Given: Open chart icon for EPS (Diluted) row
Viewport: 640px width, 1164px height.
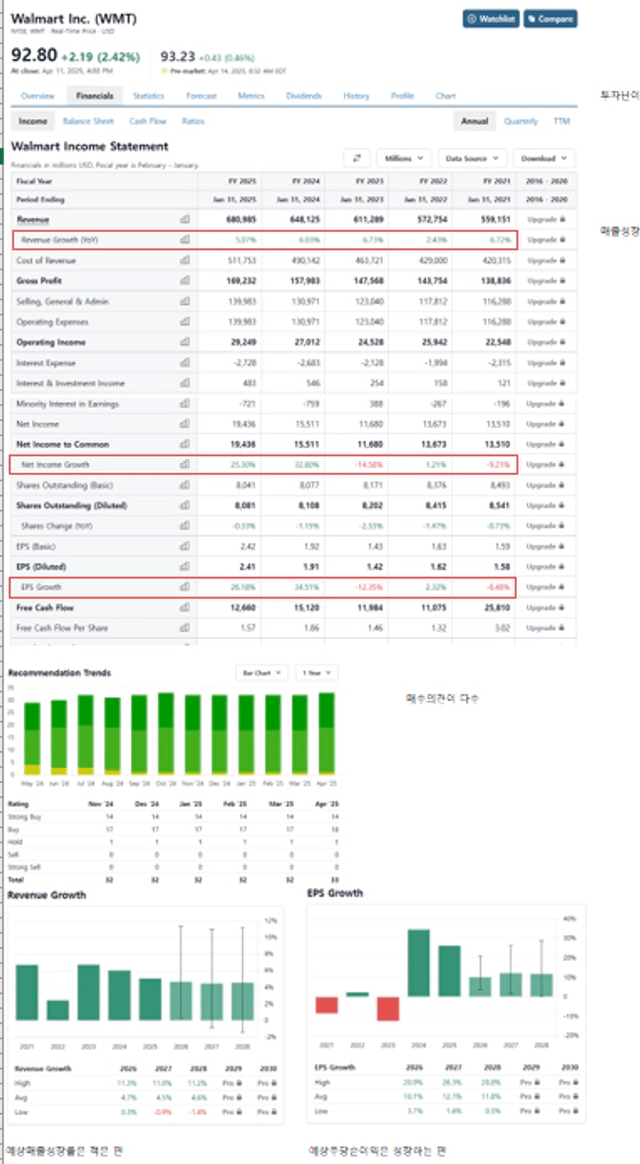Looking at the screenshot, I should pyautogui.click(x=184, y=566).
